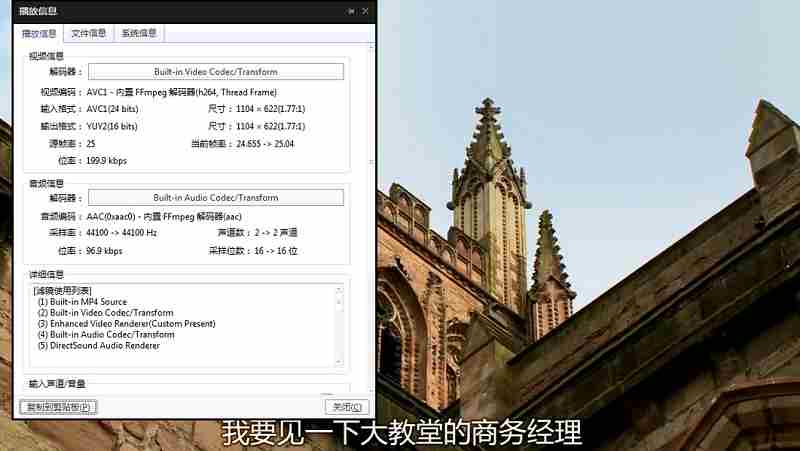Select the 系统信息 tab
This screenshot has width=800, height=451.
139,33
